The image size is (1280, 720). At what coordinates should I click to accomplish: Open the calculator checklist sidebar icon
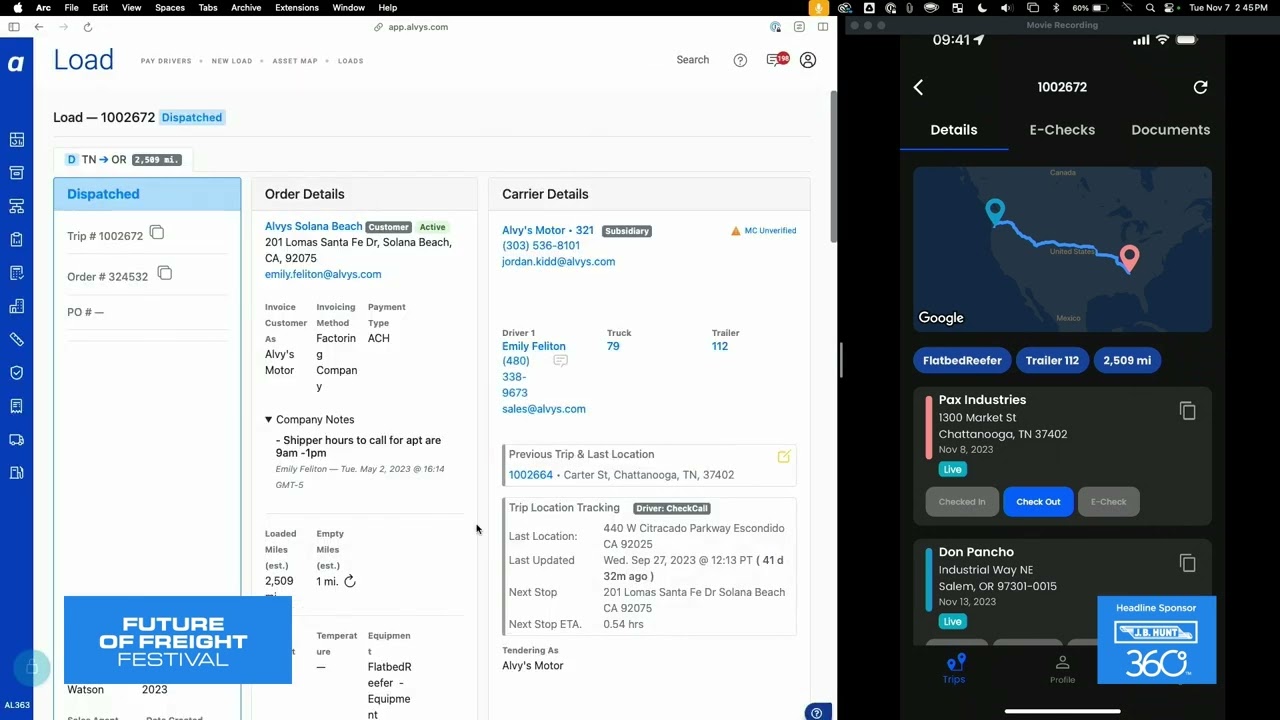(x=16, y=273)
